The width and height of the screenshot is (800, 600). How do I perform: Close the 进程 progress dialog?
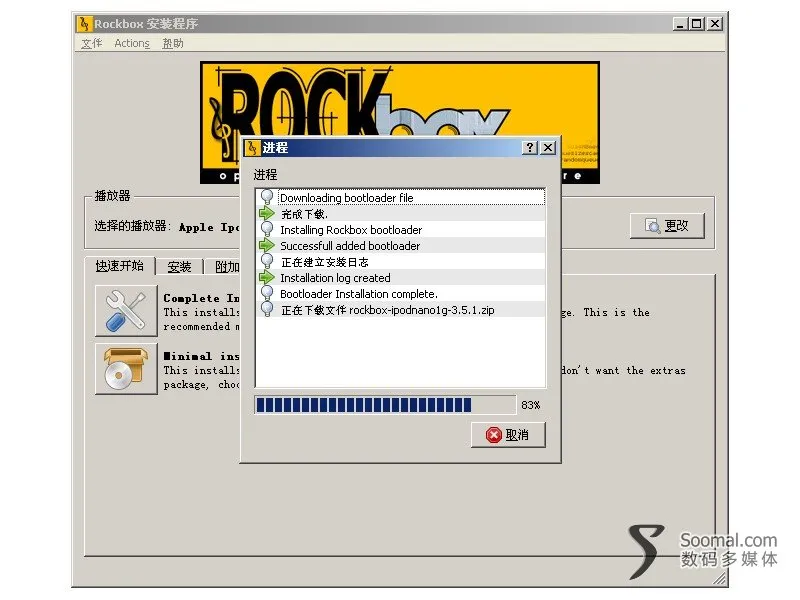click(x=548, y=147)
